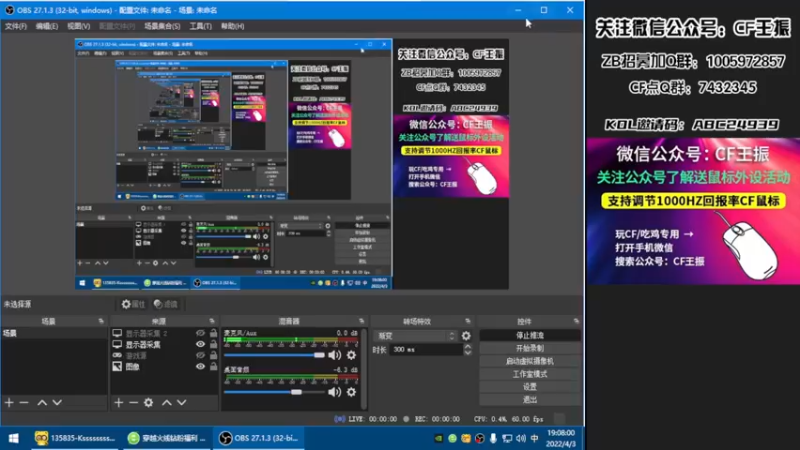The height and width of the screenshot is (450, 800).
Task: Click the 显示器采集 2 monitor source icon
Action: [x=117, y=333]
